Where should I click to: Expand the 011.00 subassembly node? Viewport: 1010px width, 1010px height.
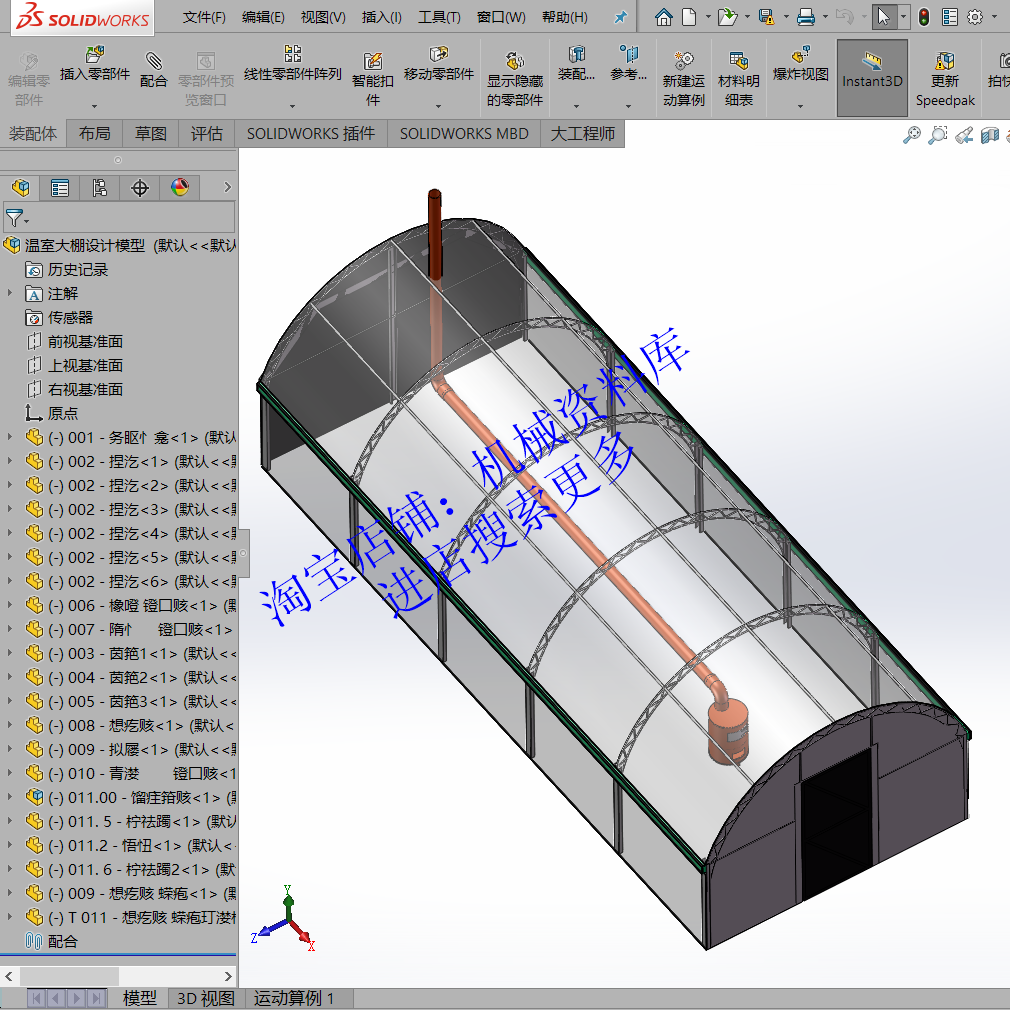pos(10,797)
